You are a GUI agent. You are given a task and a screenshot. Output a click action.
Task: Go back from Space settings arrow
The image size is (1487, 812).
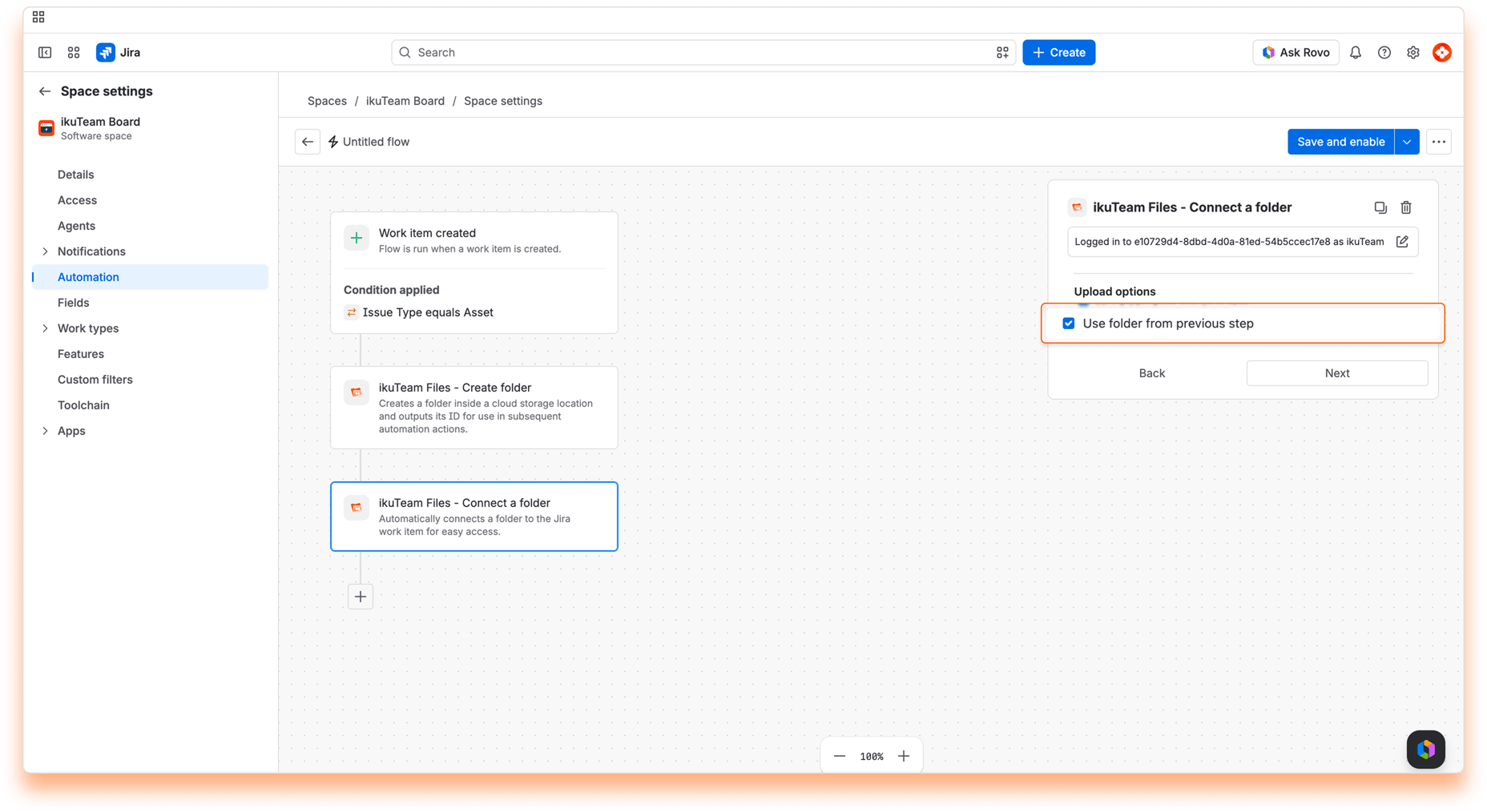[45, 91]
